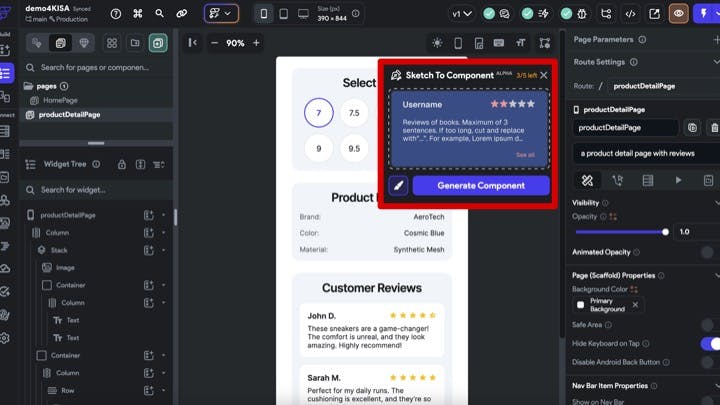Click the Primary Background color swatch
Image resolution: width=720 pixels, height=405 pixels.
[x=580, y=305]
